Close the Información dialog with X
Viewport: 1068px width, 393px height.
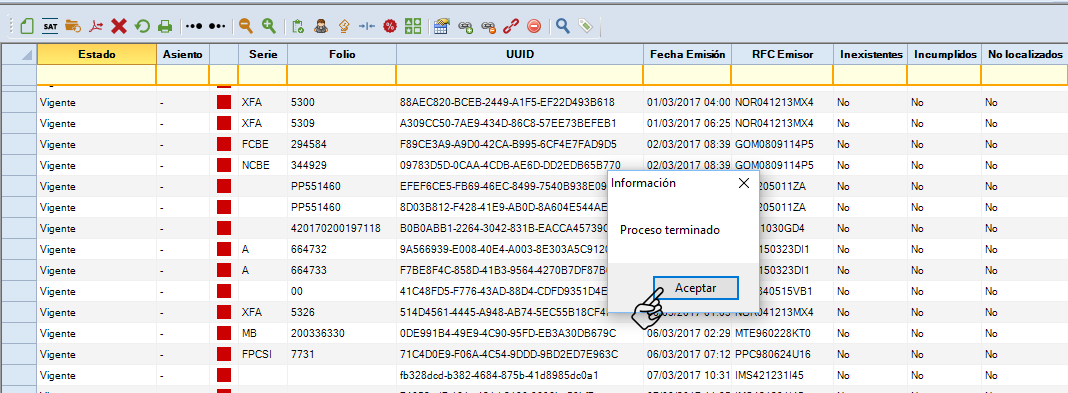tap(744, 183)
